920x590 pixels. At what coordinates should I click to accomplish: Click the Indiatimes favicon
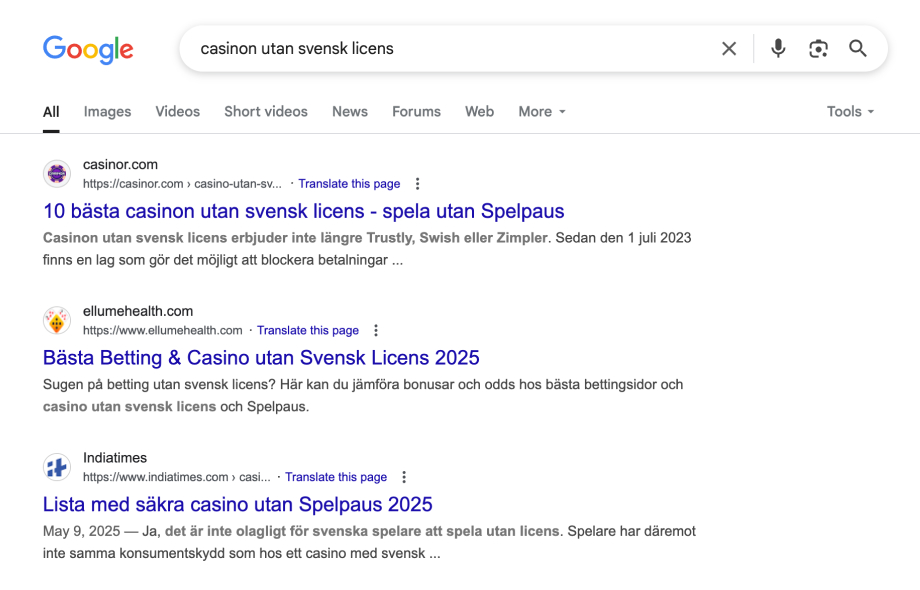(x=57, y=466)
